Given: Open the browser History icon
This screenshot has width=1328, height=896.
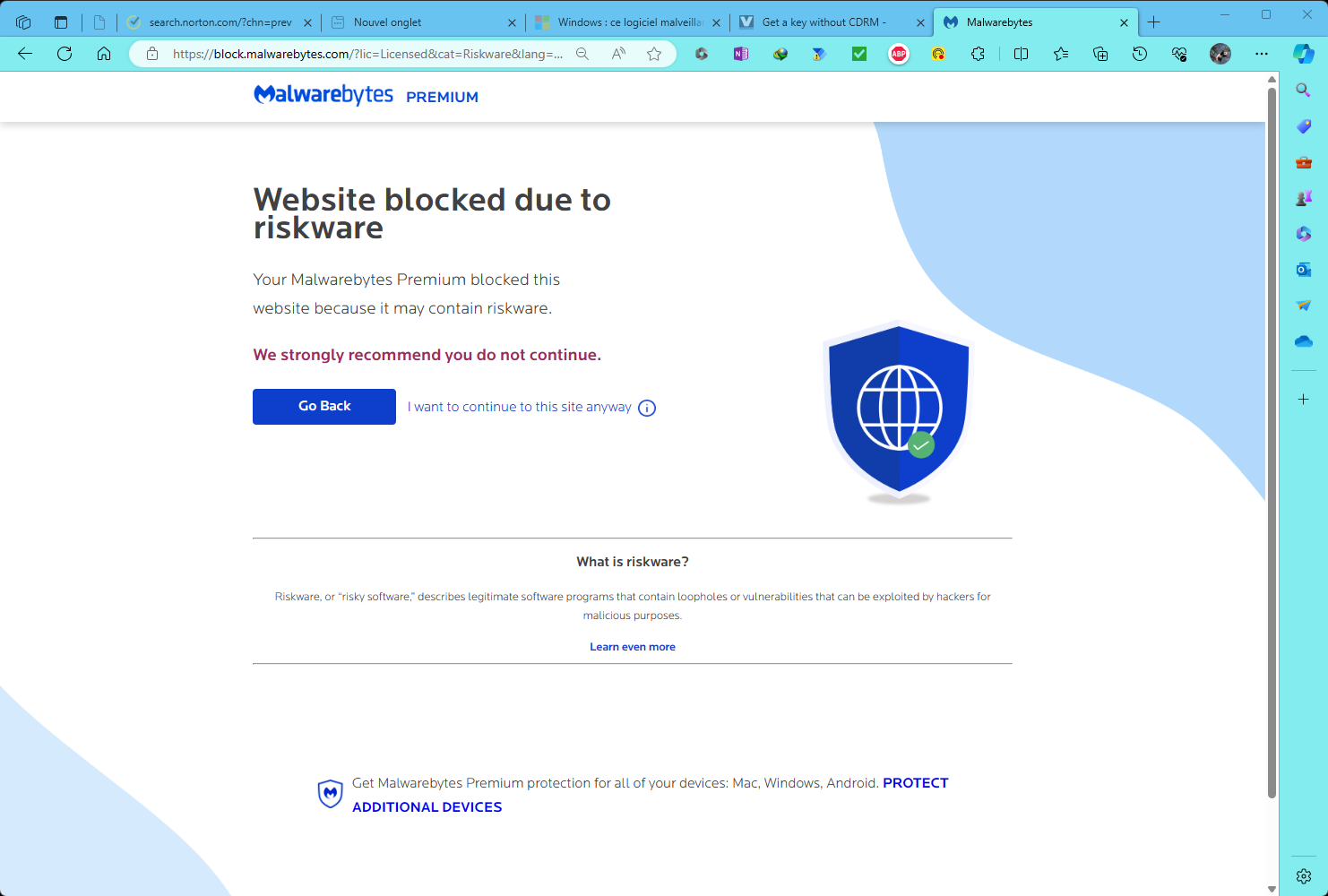Looking at the screenshot, I should coord(1140,54).
